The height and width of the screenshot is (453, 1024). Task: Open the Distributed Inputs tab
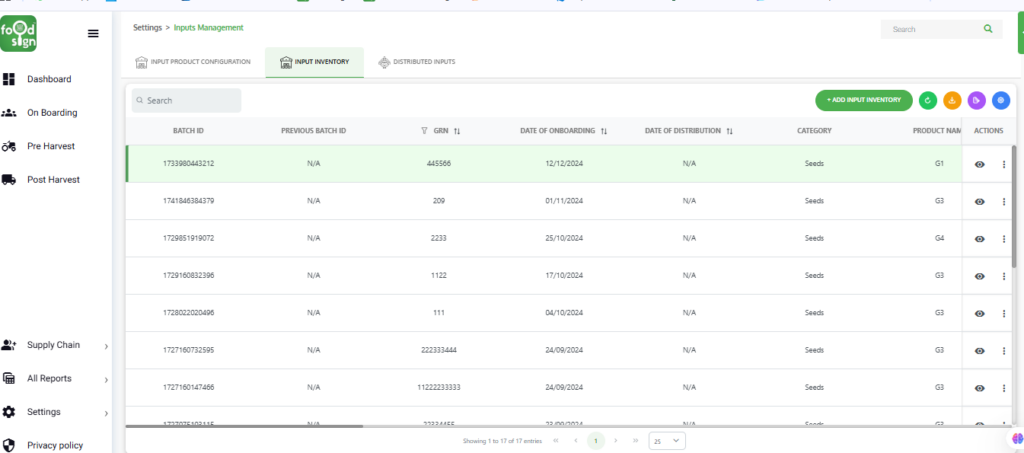[416, 62]
